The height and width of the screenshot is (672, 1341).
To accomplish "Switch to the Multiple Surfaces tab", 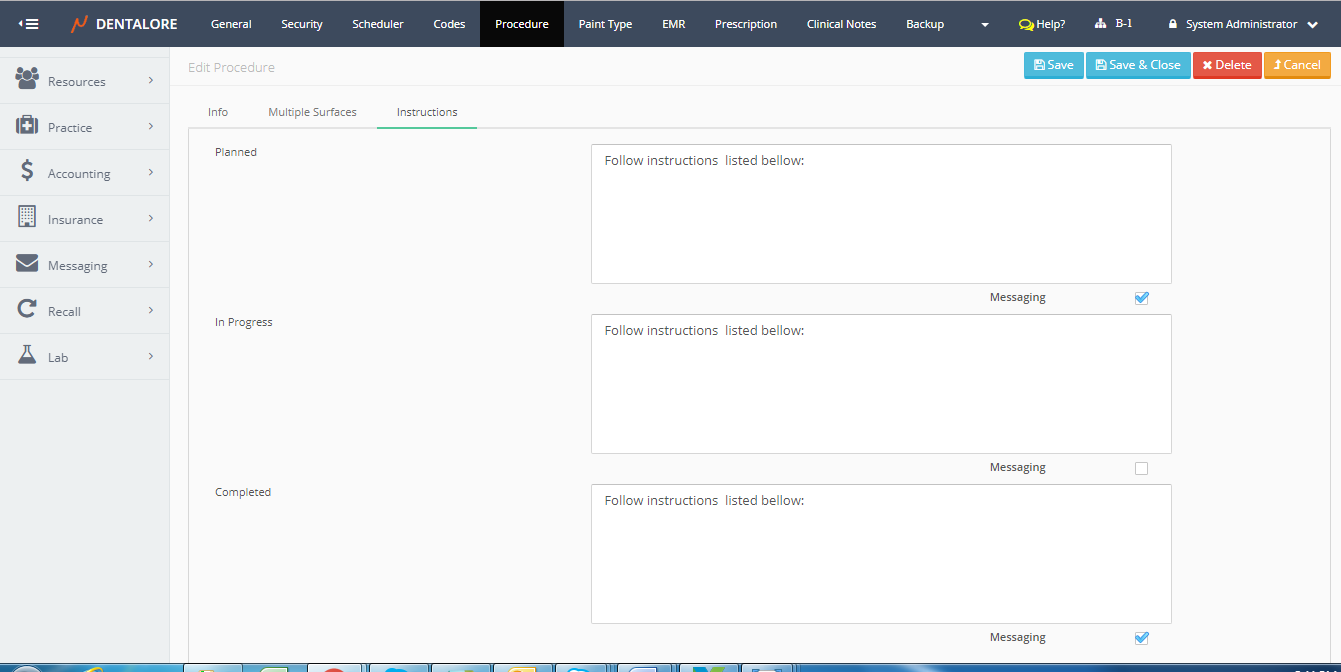I will (312, 112).
